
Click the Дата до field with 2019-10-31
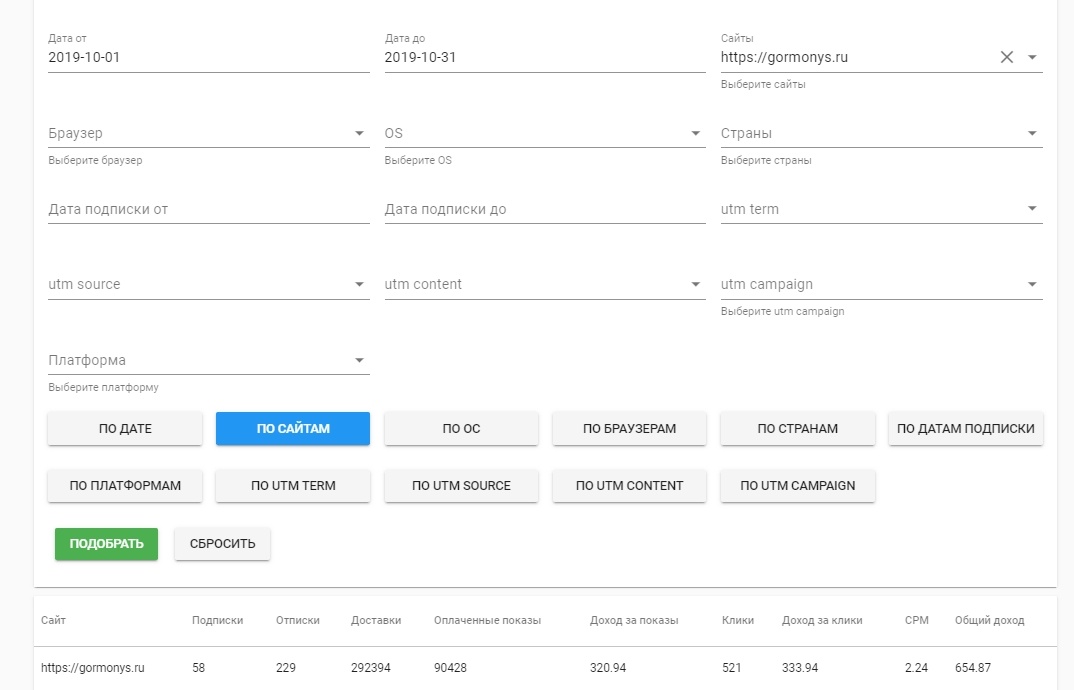[545, 58]
